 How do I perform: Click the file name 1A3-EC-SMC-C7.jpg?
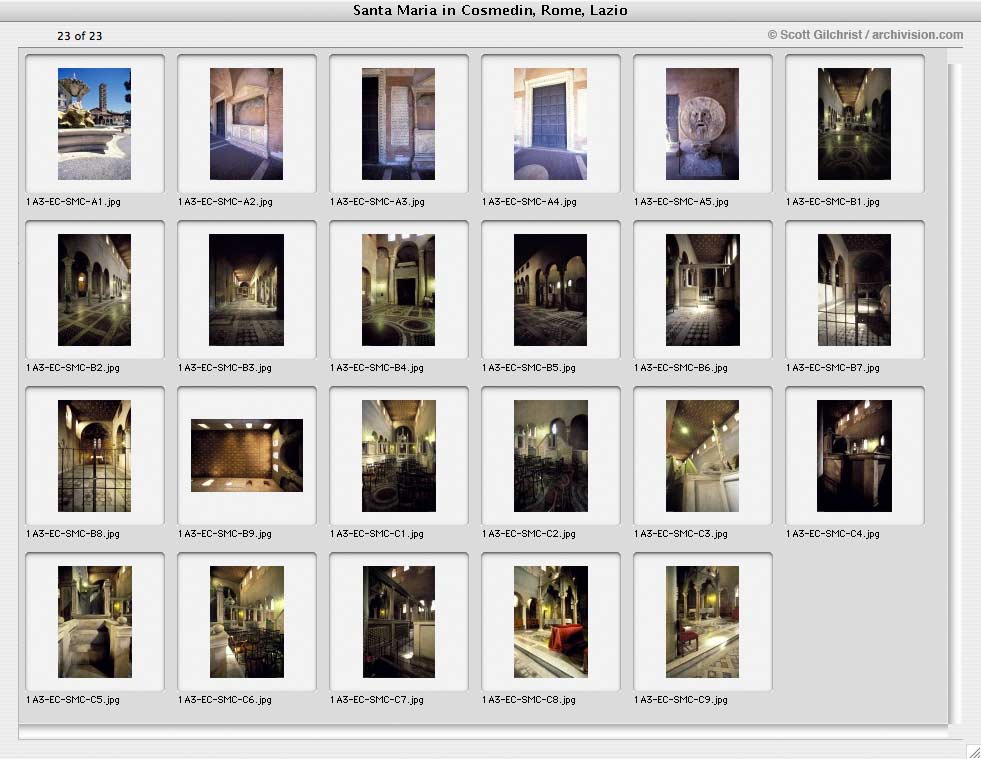click(377, 700)
